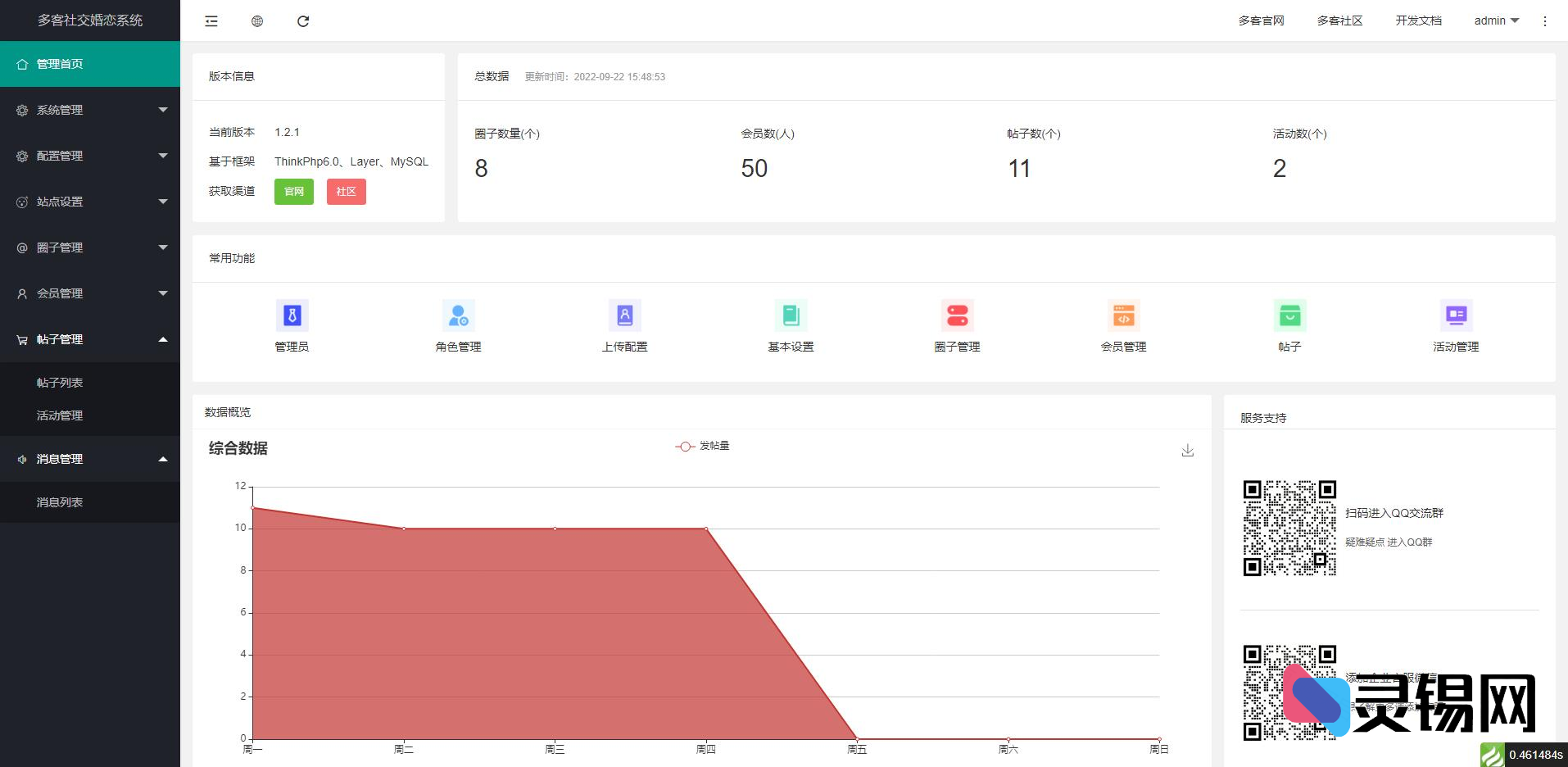Expand the 系统管理 sidebar section
Image resolution: width=1568 pixels, height=767 pixels.
coord(90,109)
